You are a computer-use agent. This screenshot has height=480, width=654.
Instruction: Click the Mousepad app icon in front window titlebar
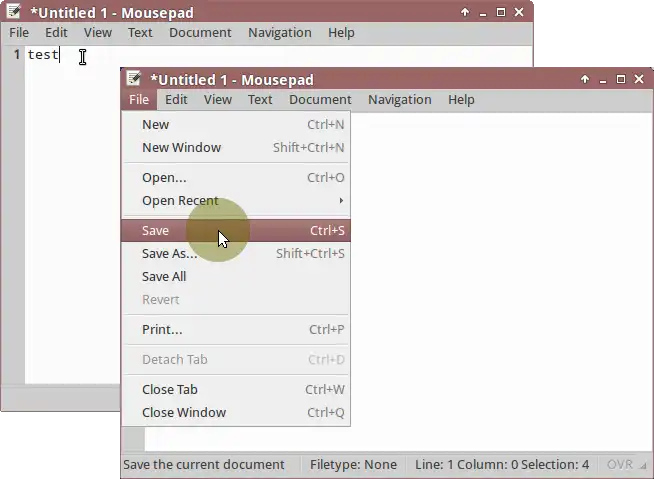[x=133, y=78]
